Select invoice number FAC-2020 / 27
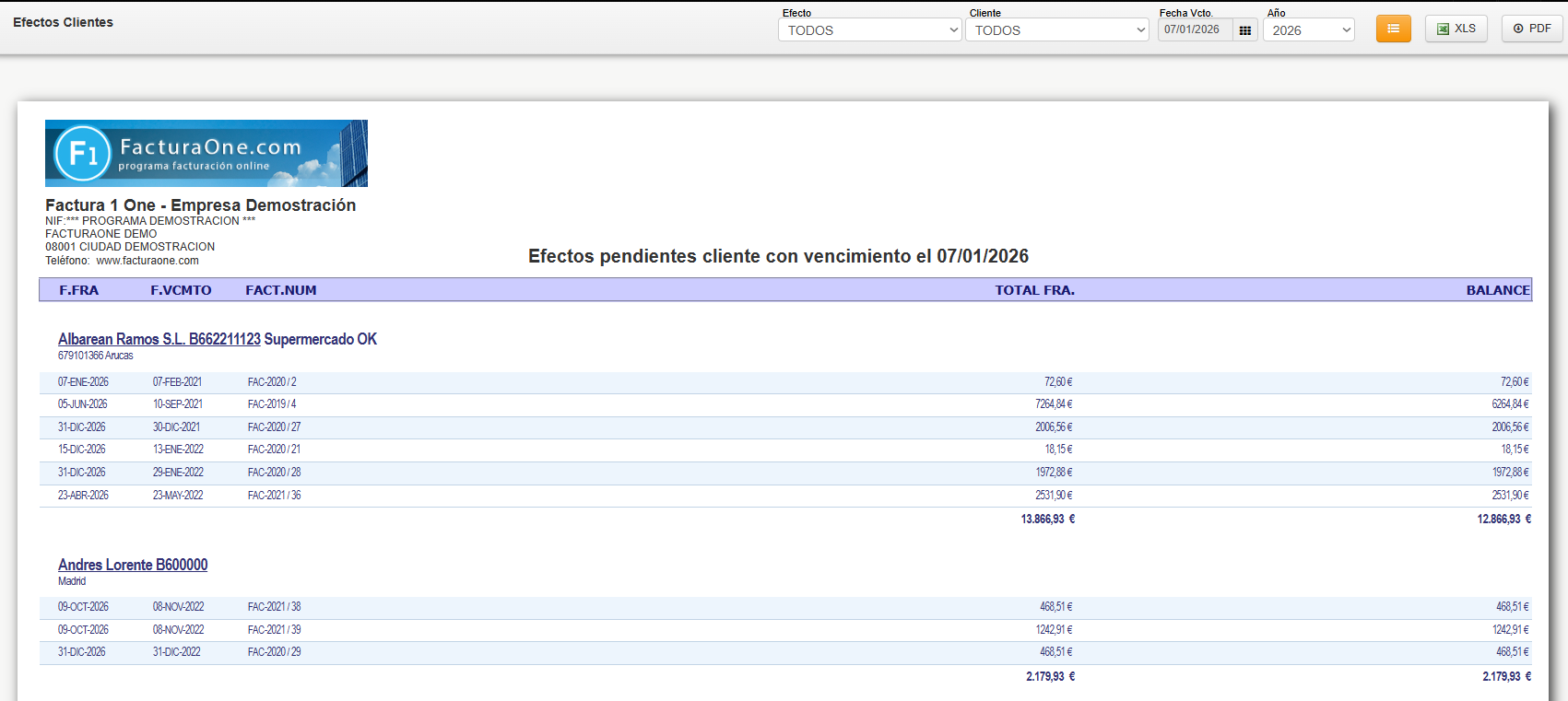1568x701 pixels. [x=274, y=427]
